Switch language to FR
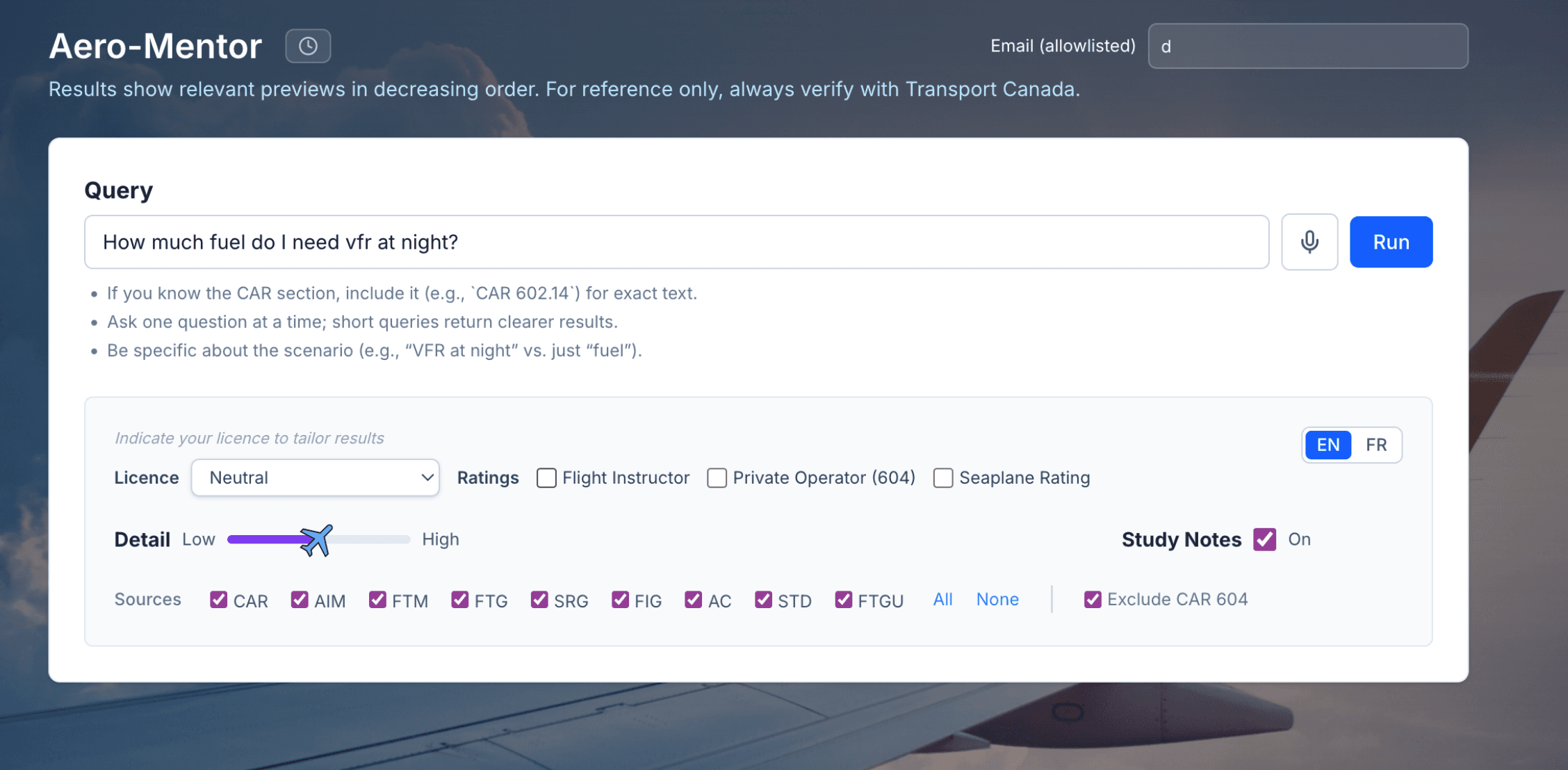The image size is (1568, 770). coord(1375,445)
